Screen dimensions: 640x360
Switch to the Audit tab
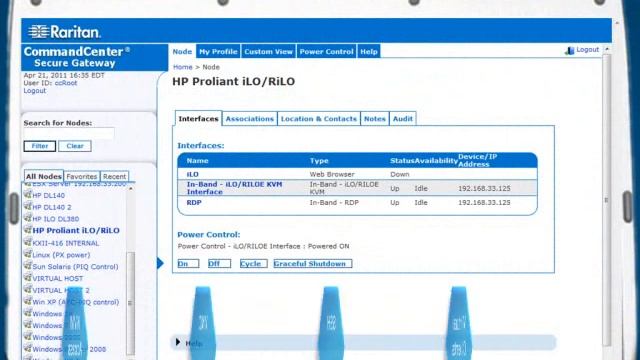coord(403,119)
